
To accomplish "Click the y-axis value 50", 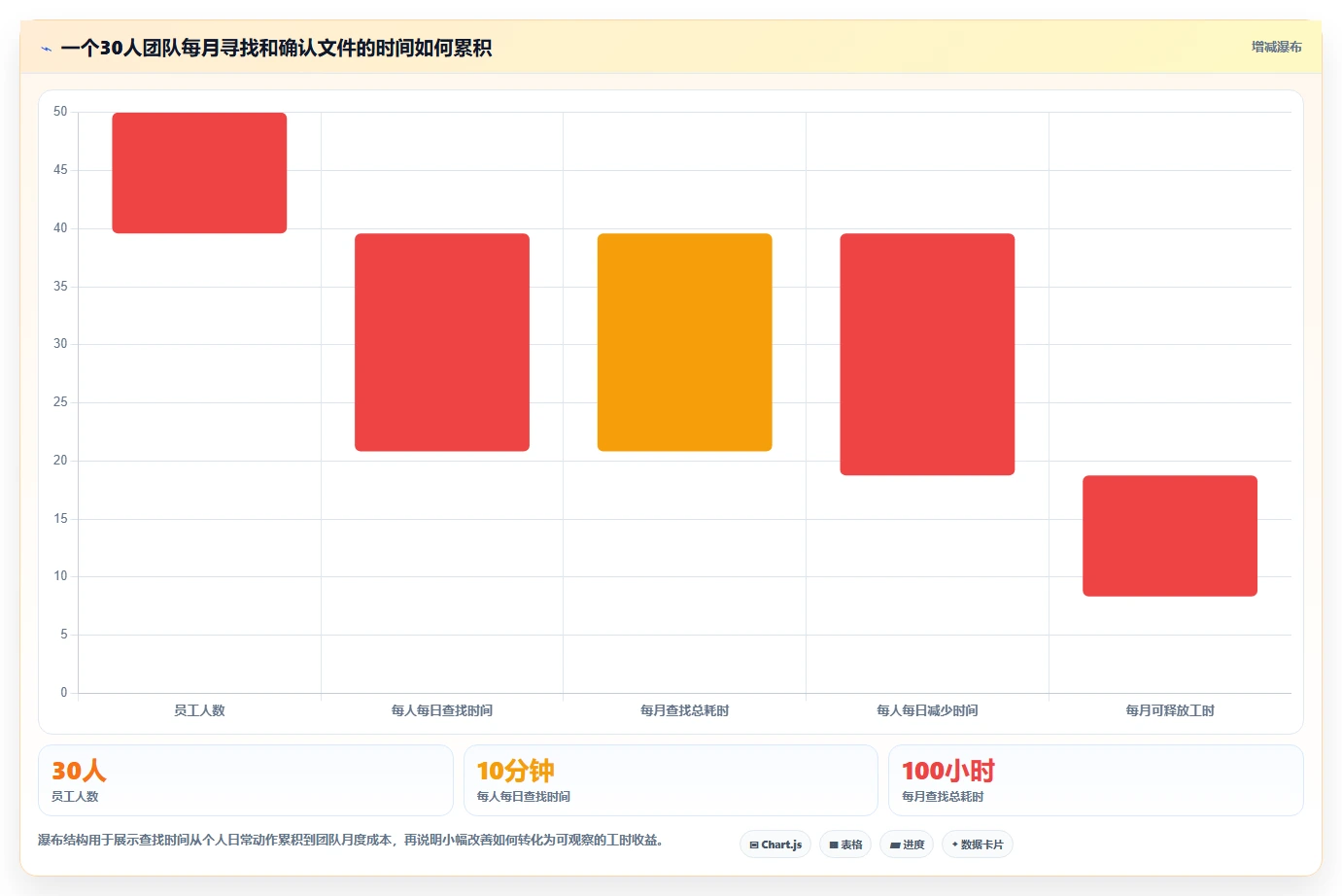I will (60, 112).
